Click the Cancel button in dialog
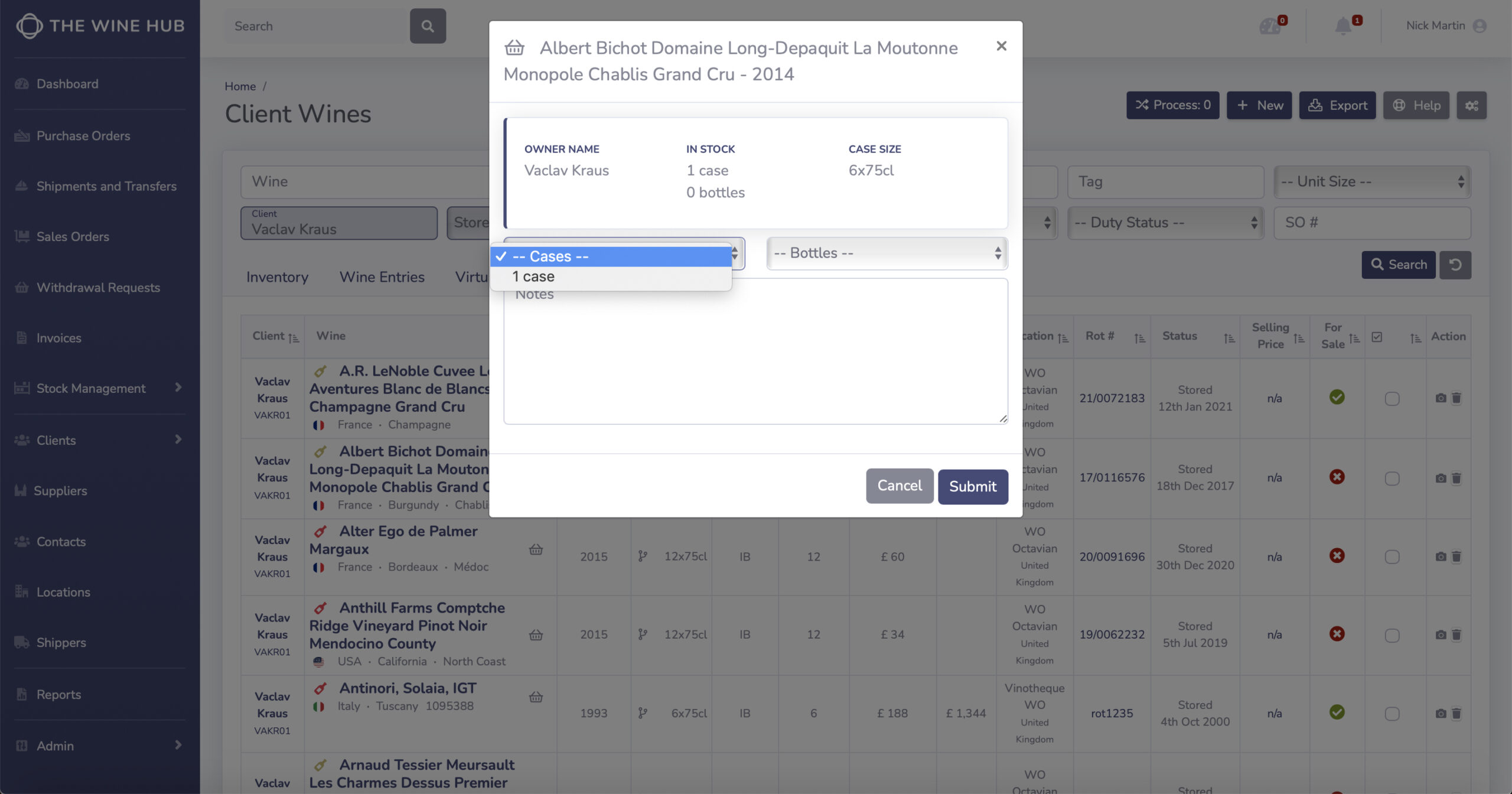This screenshot has height=794, width=1512. 900,486
